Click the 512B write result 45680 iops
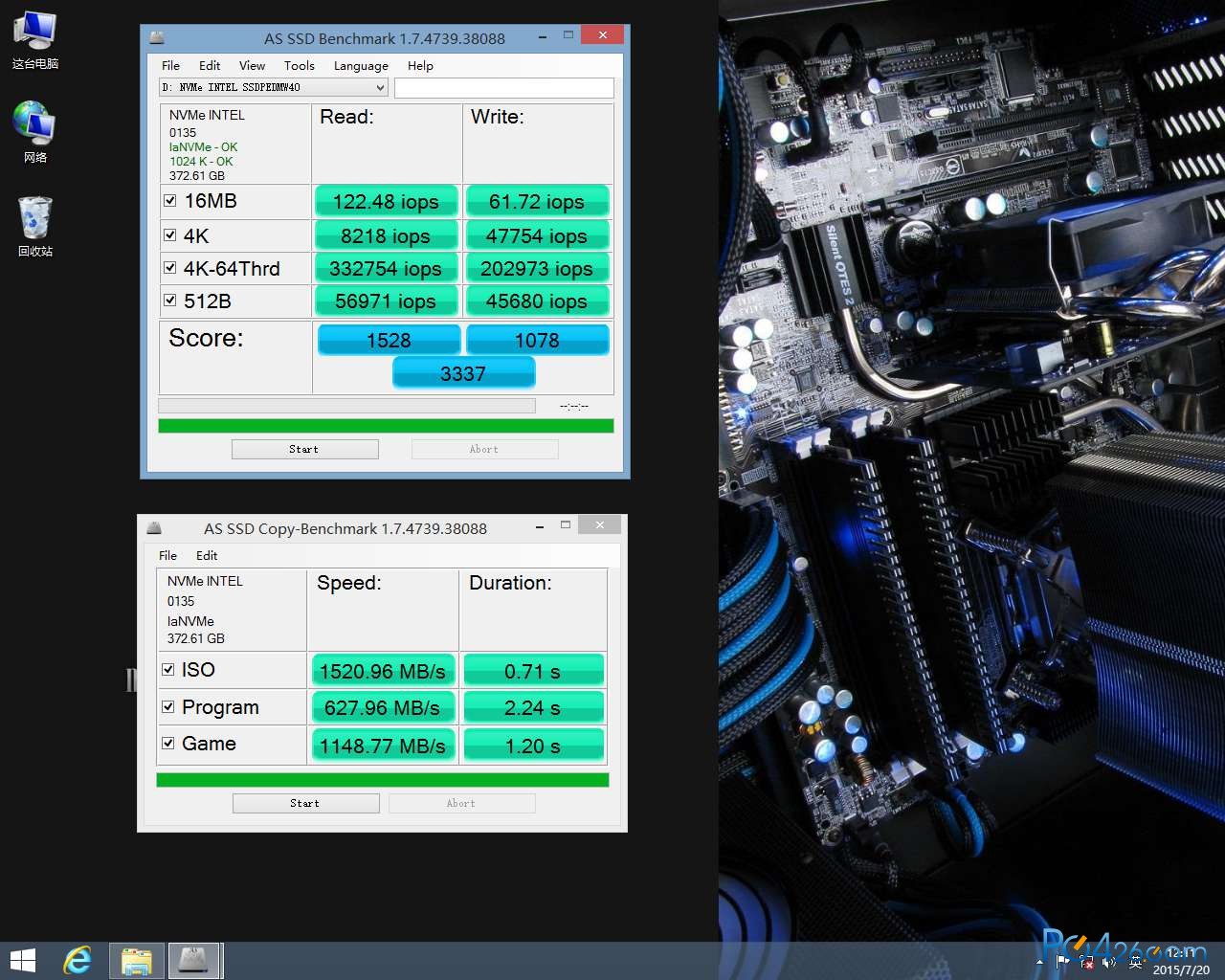 (536, 301)
